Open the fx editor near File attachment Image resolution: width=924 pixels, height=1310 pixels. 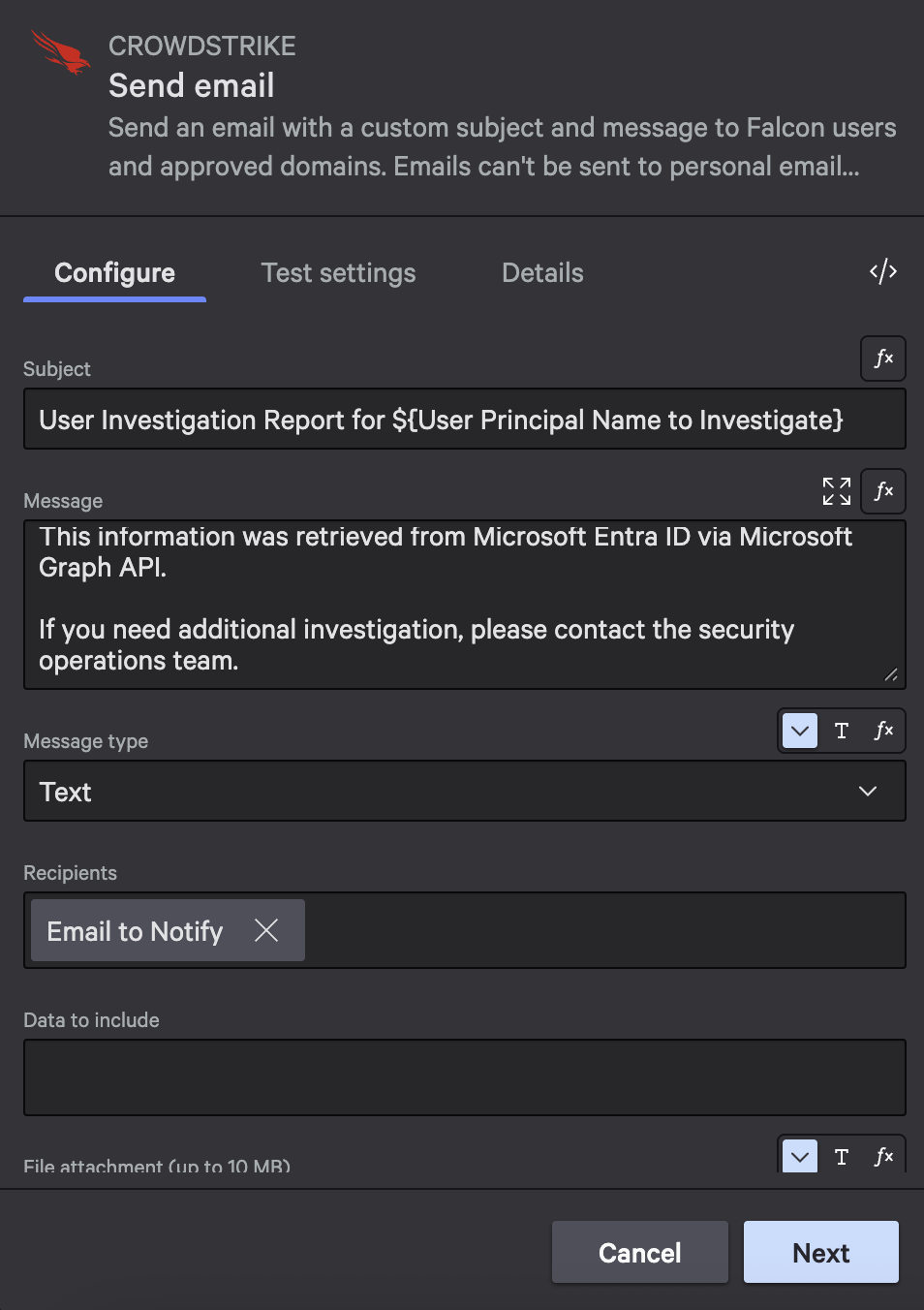point(882,1156)
